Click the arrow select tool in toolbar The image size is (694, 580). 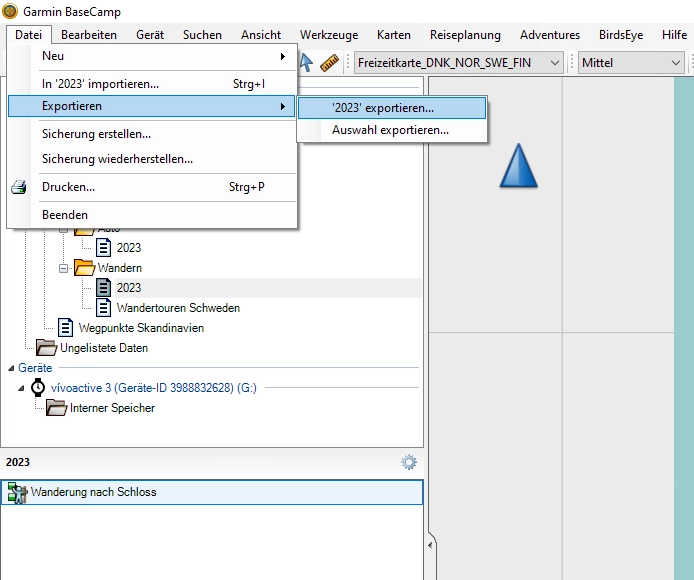(306, 63)
